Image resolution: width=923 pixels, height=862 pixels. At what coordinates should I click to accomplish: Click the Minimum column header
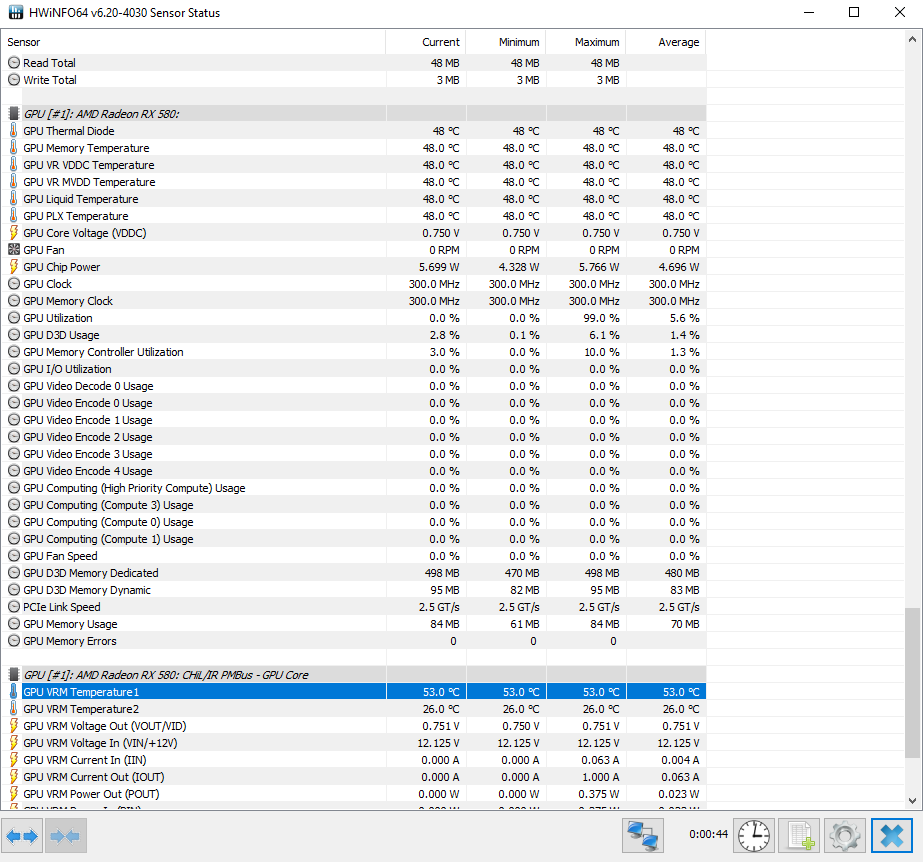(x=506, y=42)
